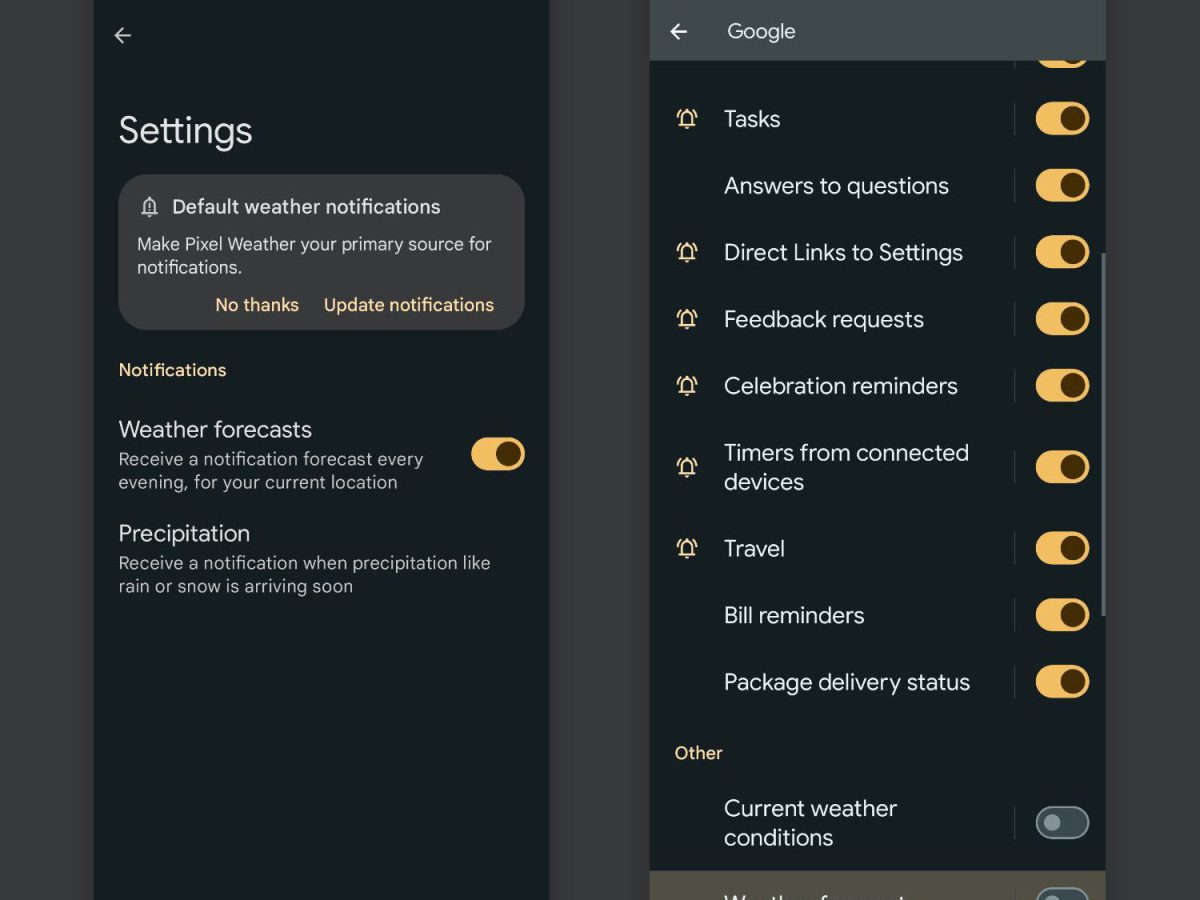Tap bell icon beside Travel
This screenshot has width=1200, height=900.
click(x=687, y=549)
